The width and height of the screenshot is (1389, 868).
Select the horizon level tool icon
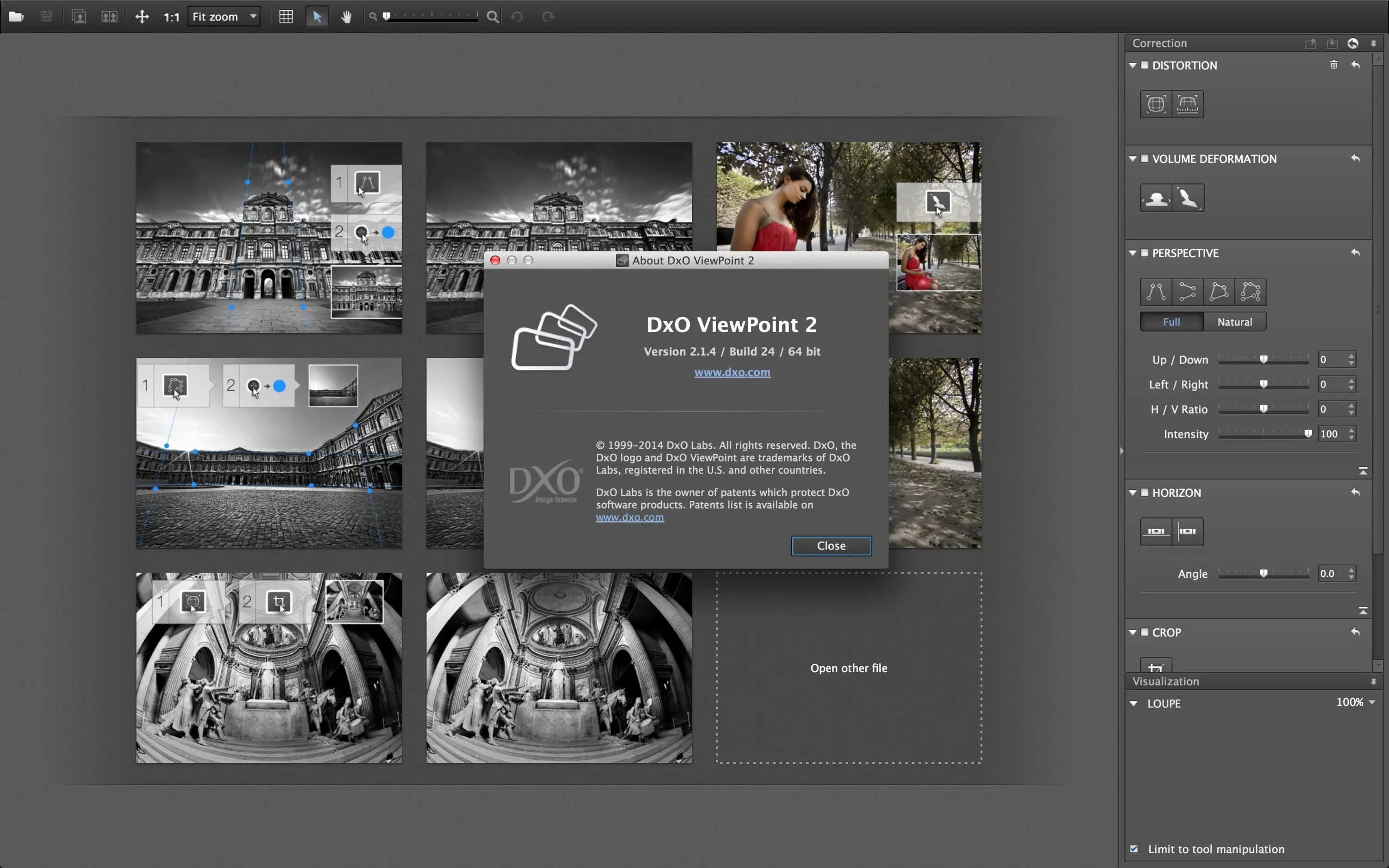pyautogui.click(x=1155, y=531)
